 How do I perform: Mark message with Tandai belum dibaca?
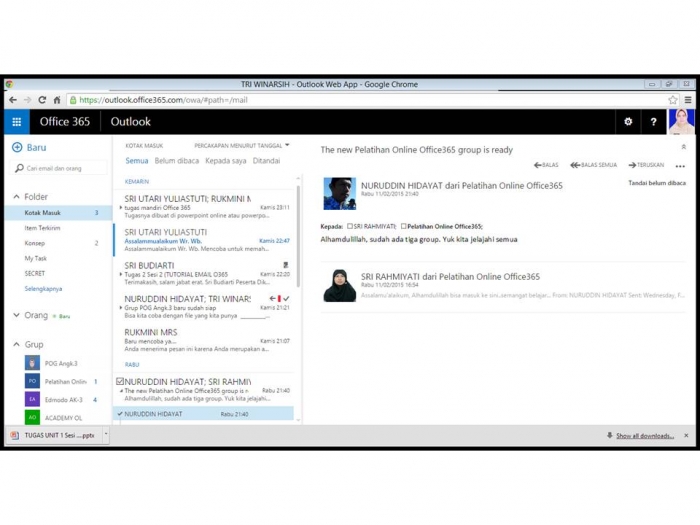(657, 183)
